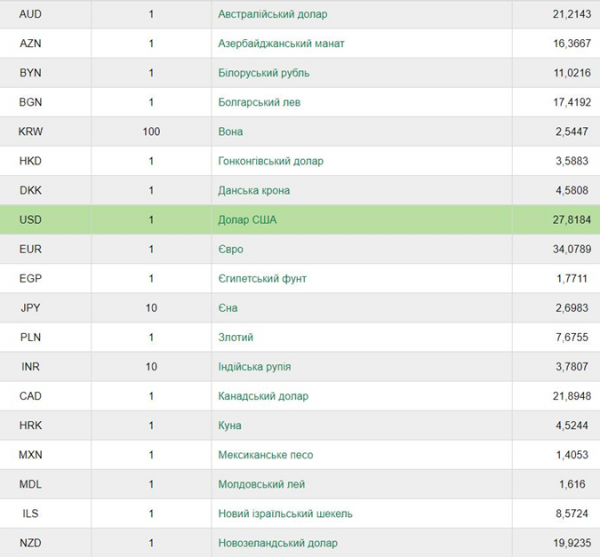Click the KRW unit count 100

tap(151, 132)
